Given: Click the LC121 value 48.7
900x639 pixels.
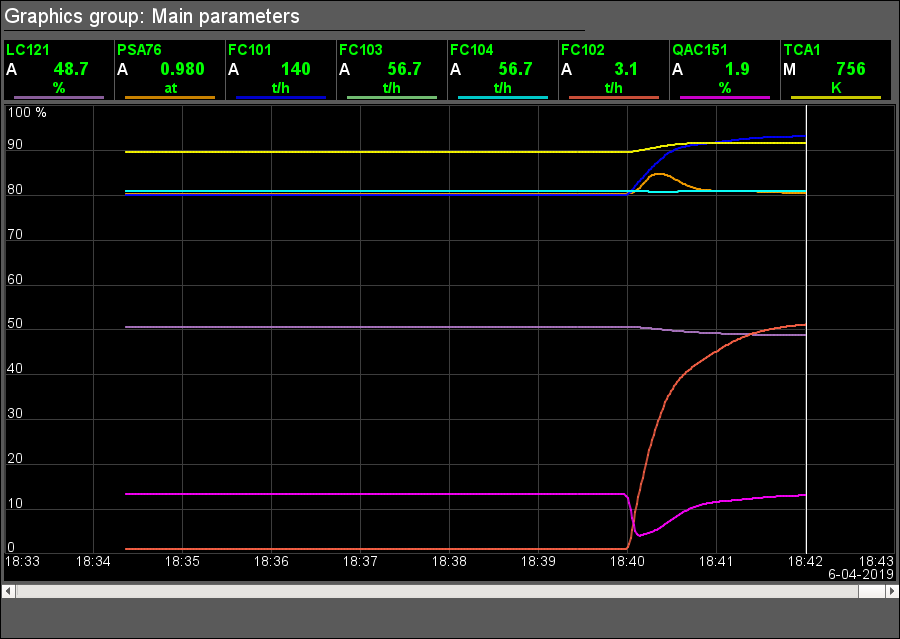Looking at the screenshot, I should pyautogui.click(x=71, y=69).
